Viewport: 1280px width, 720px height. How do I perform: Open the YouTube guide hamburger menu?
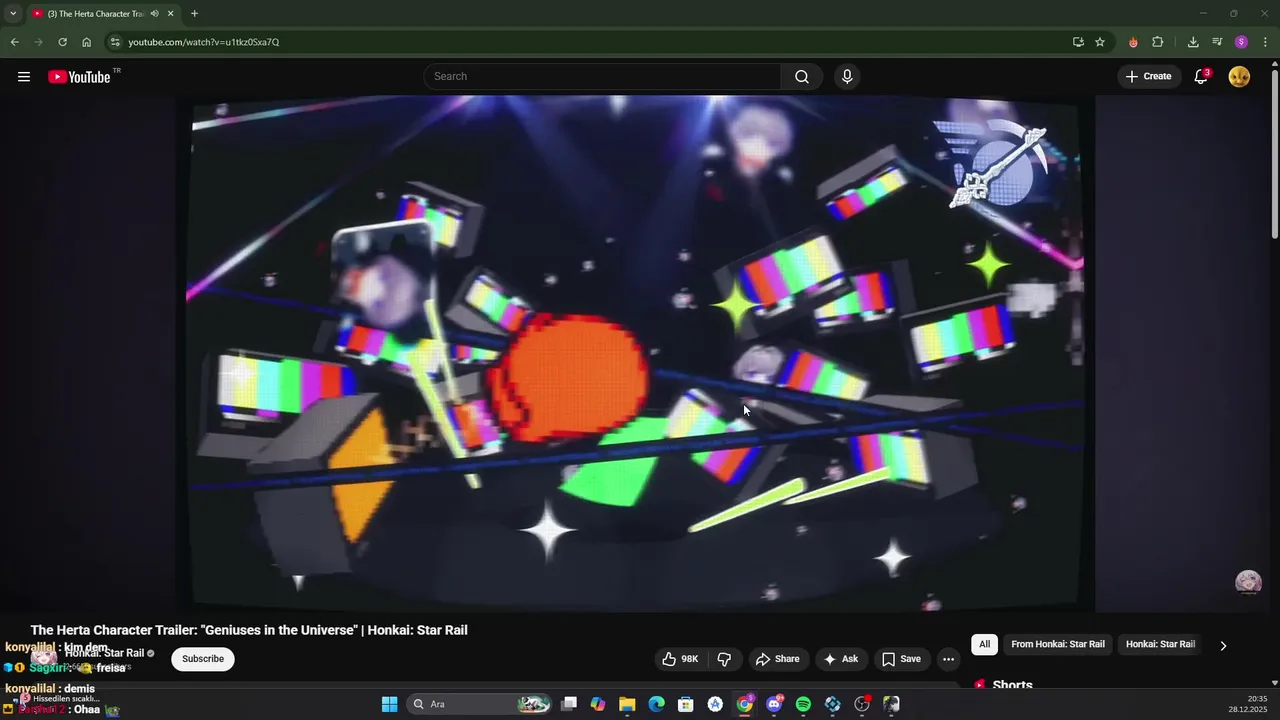click(24, 77)
